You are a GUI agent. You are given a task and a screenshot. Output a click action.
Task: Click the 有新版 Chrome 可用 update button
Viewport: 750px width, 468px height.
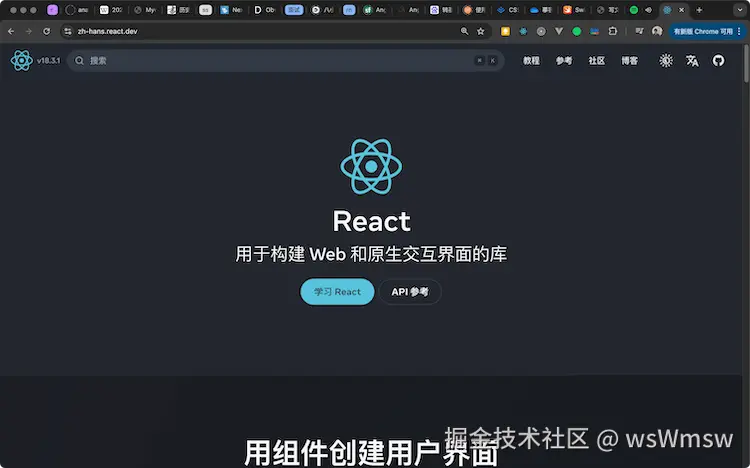pos(703,31)
